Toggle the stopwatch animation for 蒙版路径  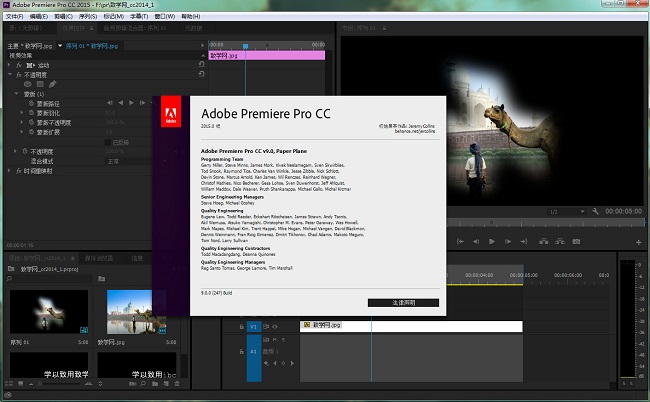tap(30, 103)
